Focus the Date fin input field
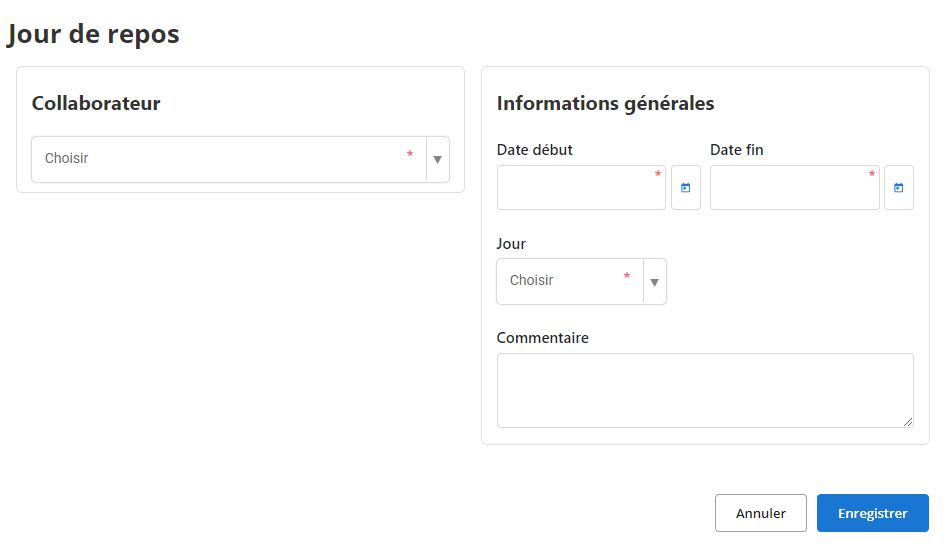The image size is (947, 558). [x=794, y=188]
